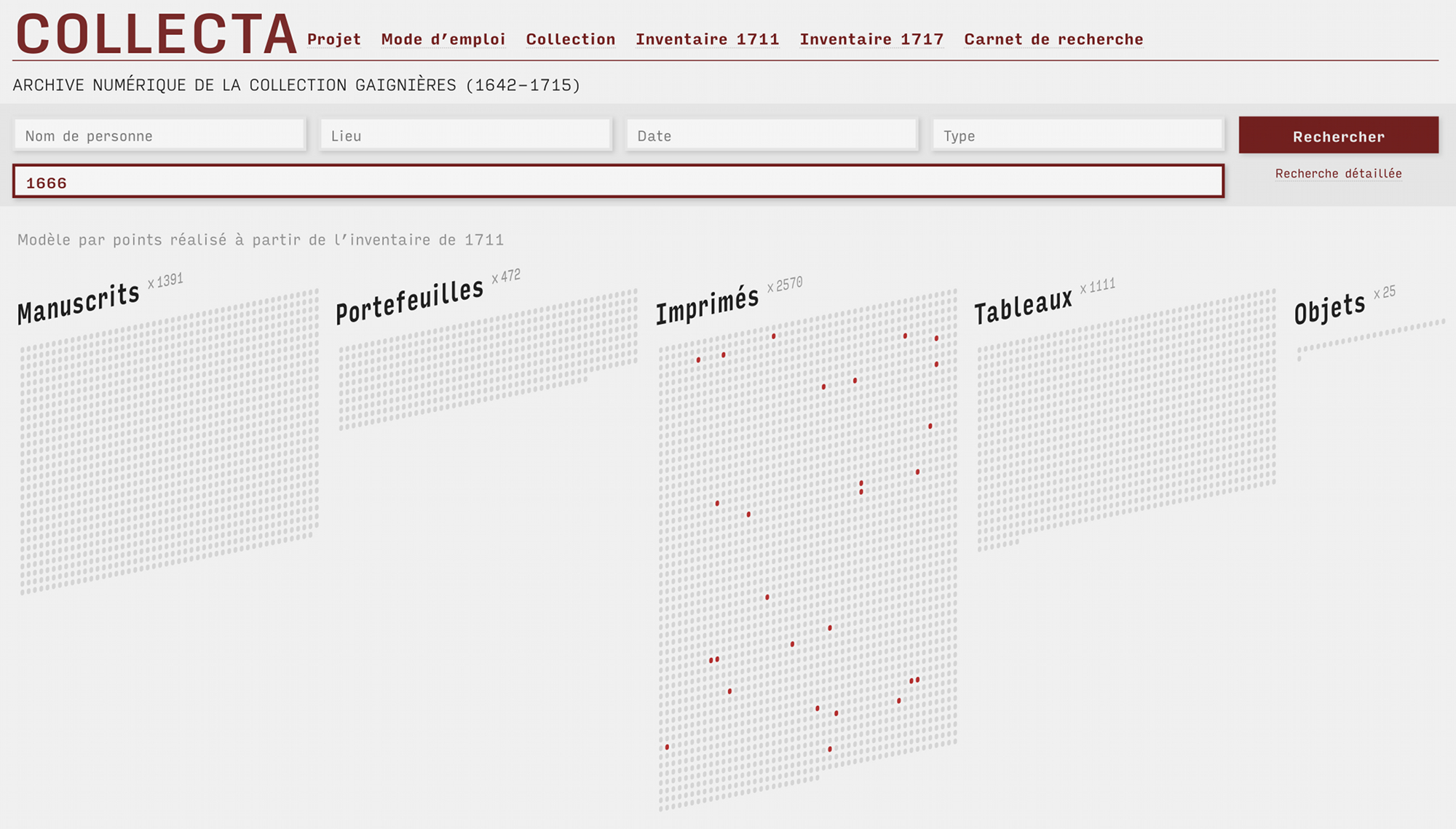Click the x 472 count label

tap(506, 277)
